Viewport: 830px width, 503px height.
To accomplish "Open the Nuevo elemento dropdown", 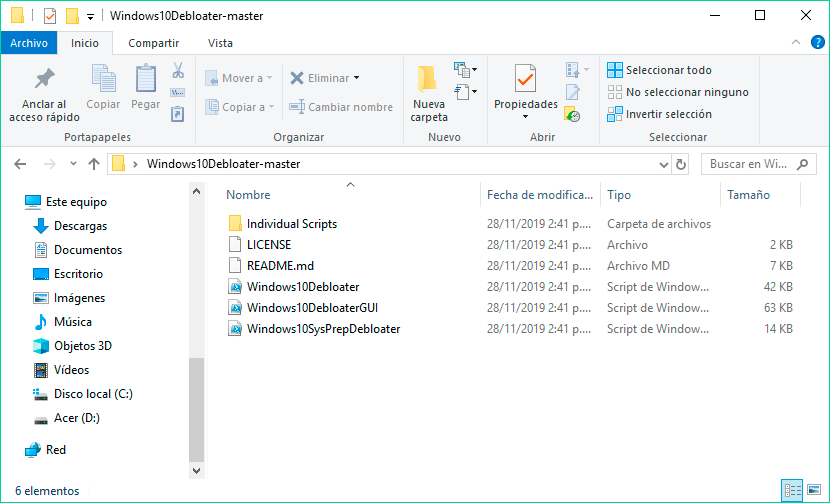I will click(x=466, y=69).
